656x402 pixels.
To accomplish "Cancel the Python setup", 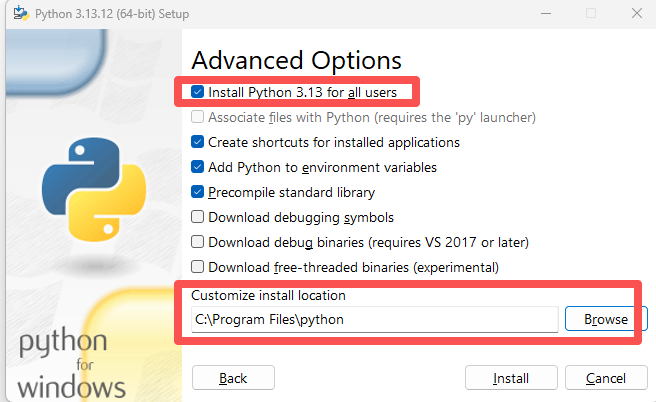I will [x=606, y=378].
